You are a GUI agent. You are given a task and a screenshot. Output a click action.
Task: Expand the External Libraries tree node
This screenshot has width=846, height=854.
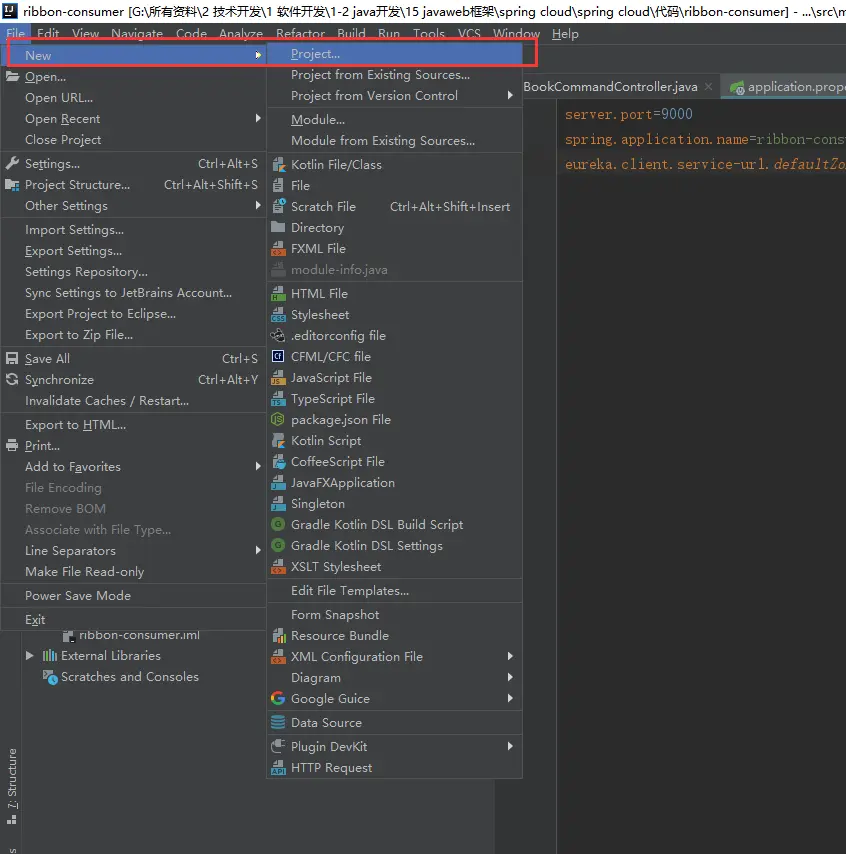point(30,655)
